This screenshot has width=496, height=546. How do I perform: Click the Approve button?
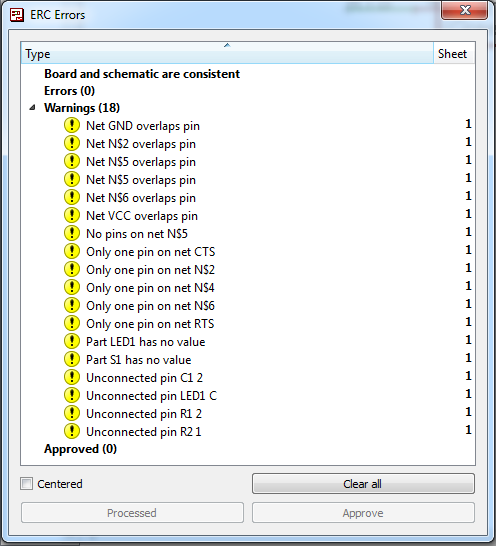pyautogui.click(x=363, y=513)
